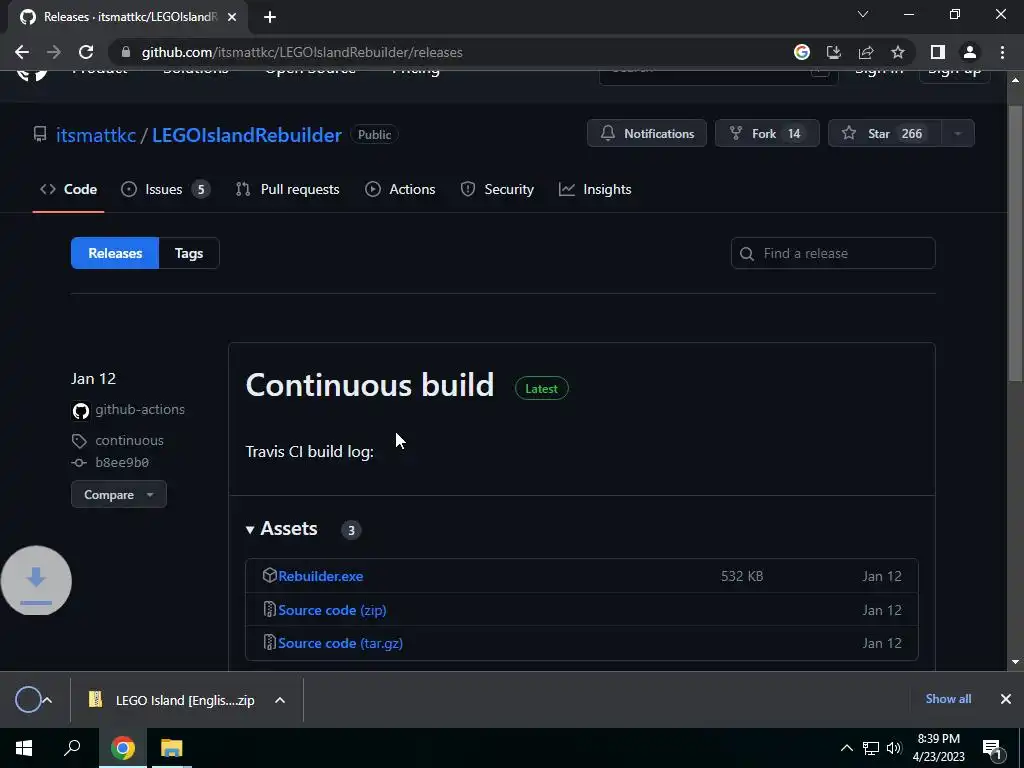
Task: Click the install app icon in the address bar
Action: coord(833,52)
